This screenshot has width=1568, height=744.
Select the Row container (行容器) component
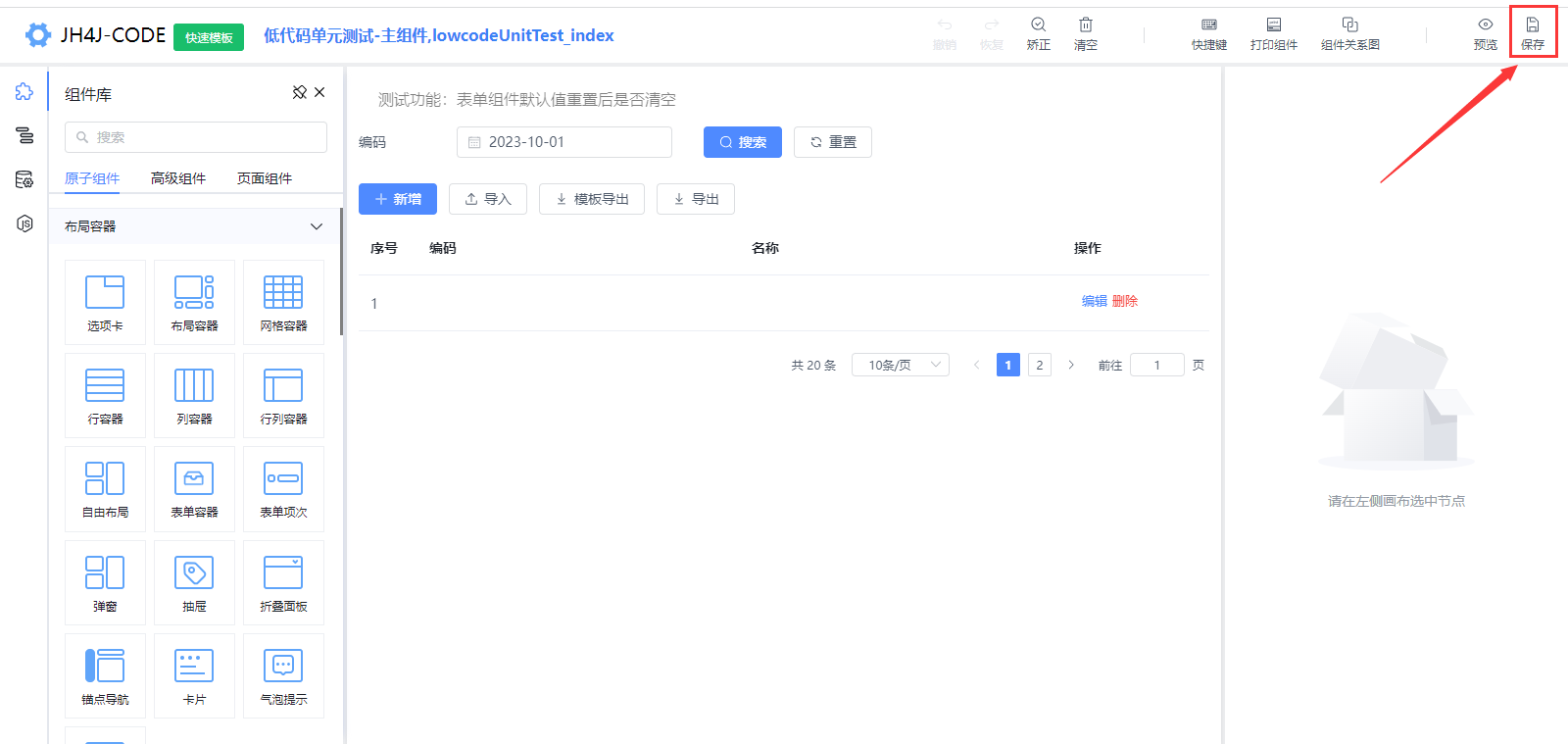(105, 395)
